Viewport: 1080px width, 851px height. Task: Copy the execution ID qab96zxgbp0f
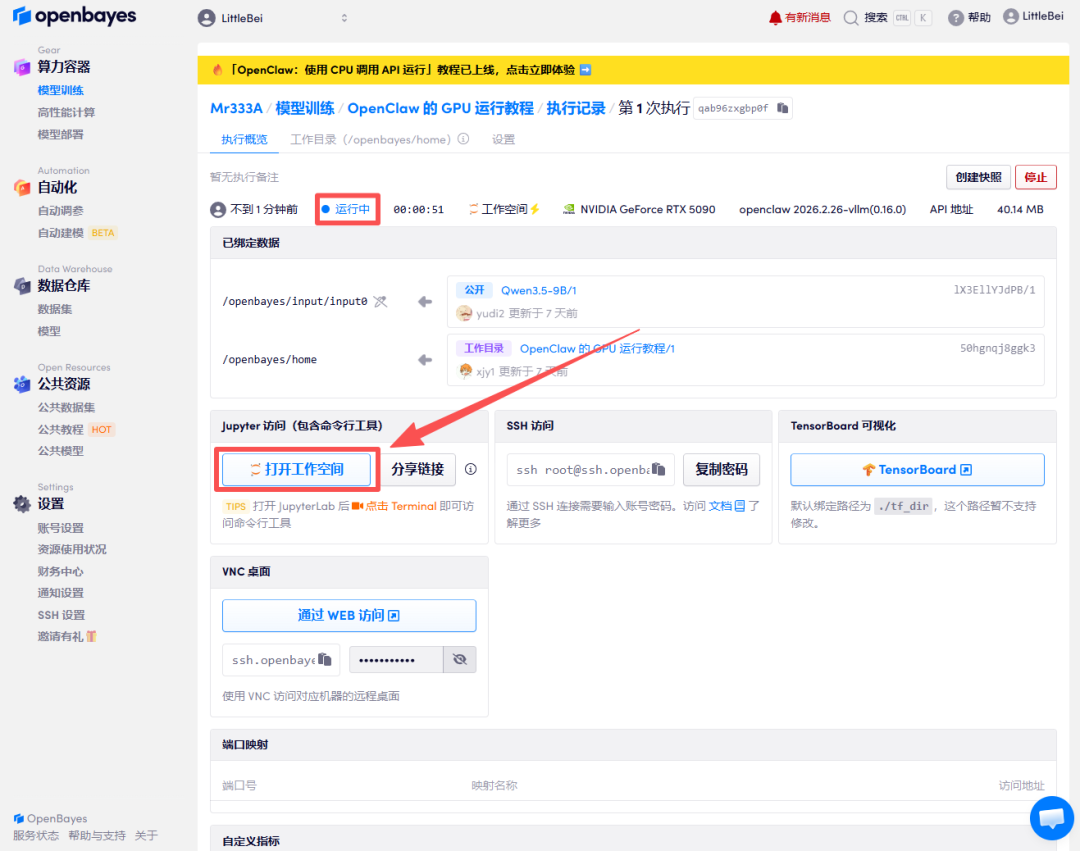tap(782, 108)
